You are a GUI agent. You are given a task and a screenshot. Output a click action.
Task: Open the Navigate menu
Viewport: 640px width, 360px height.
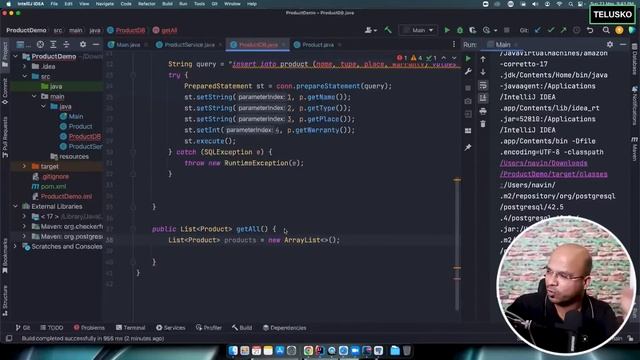click(104, 4)
